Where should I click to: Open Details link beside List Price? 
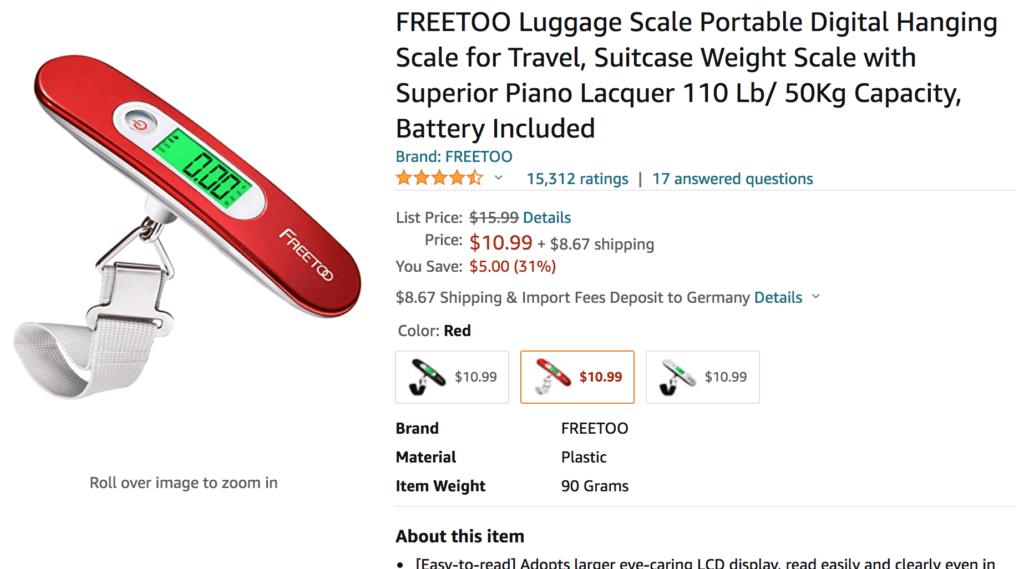[547, 217]
